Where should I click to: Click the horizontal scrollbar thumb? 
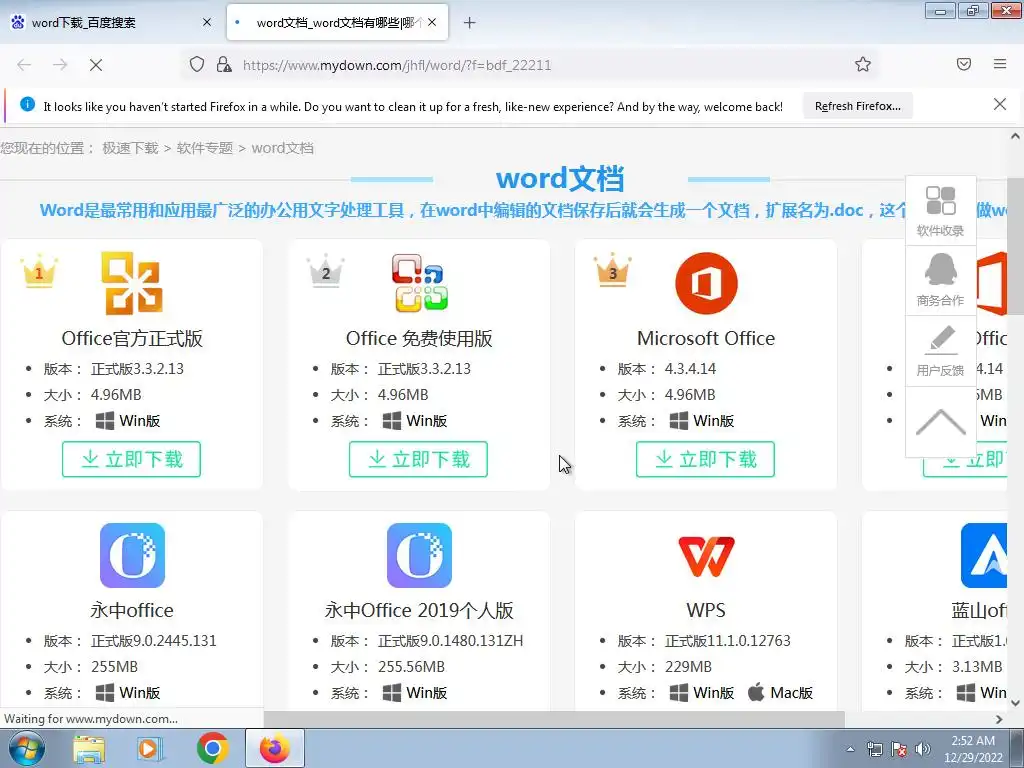554,719
